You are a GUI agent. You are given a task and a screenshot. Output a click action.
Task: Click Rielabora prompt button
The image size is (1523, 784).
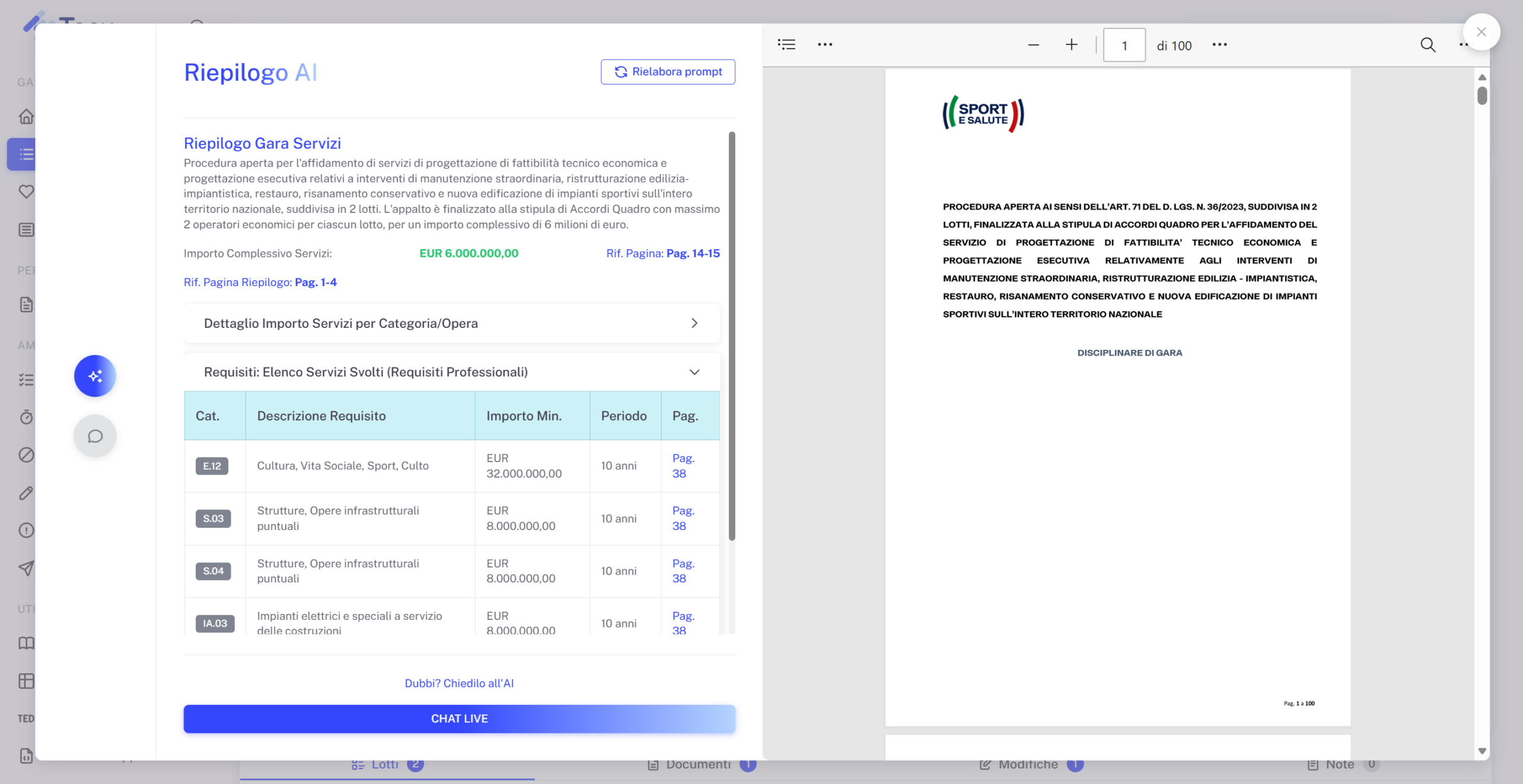(668, 72)
